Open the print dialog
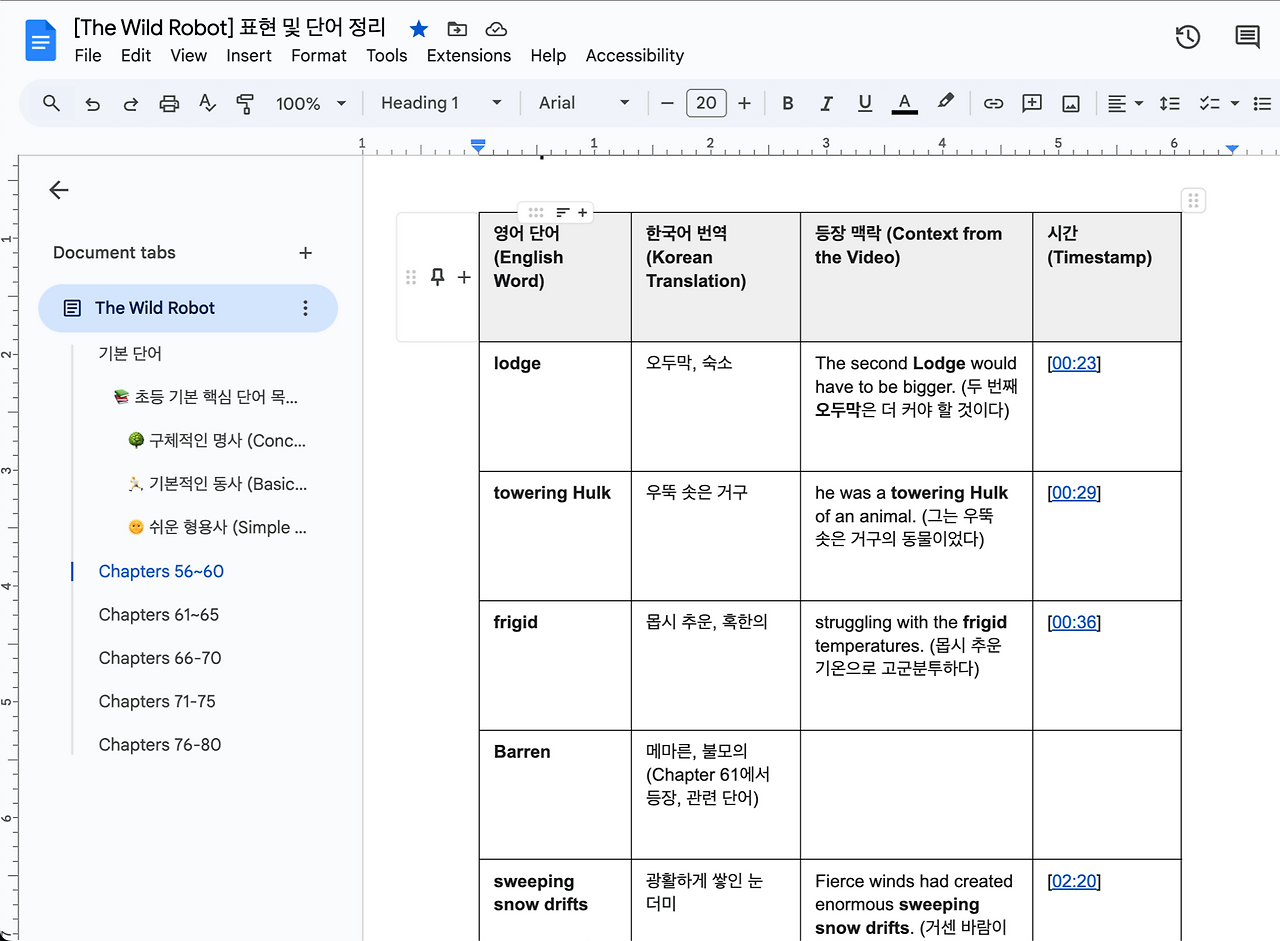Screen dimensions: 1280x941 (168, 103)
